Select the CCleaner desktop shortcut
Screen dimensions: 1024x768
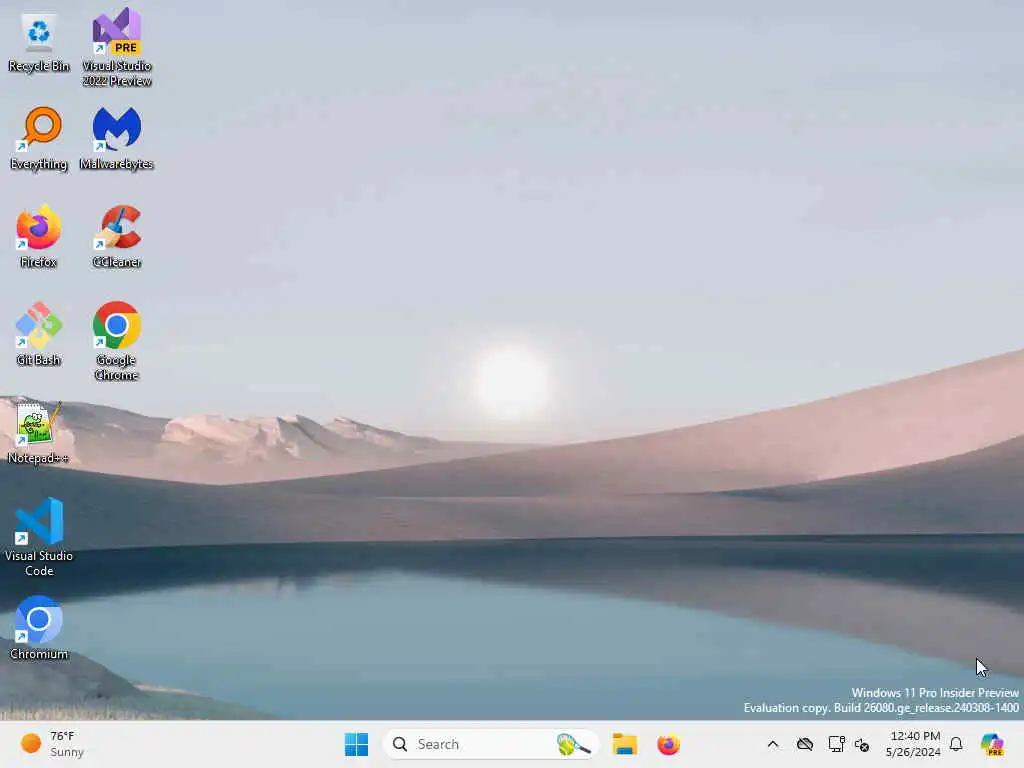pyautogui.click(x=117, y=237)
